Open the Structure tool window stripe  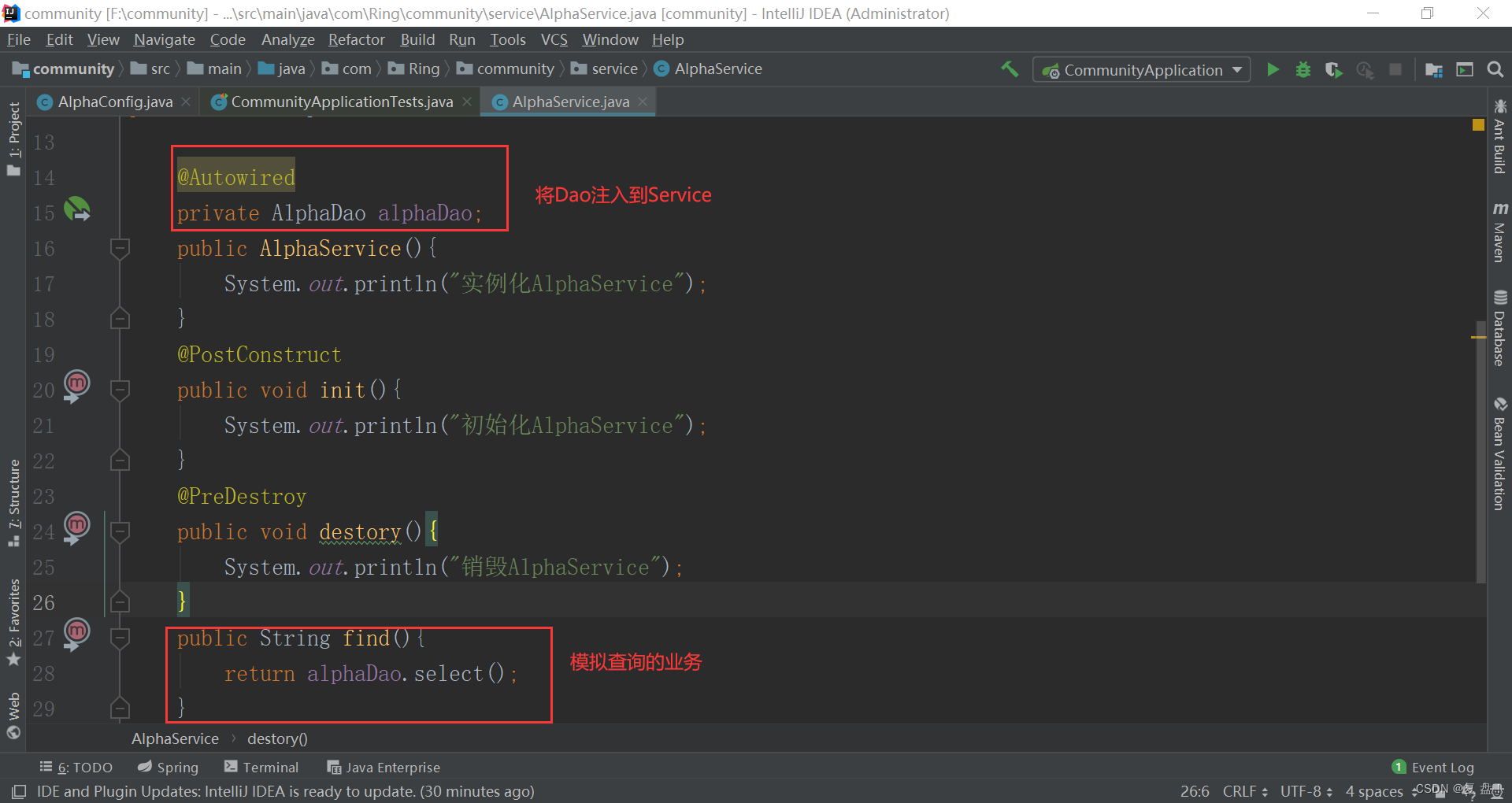14,502
